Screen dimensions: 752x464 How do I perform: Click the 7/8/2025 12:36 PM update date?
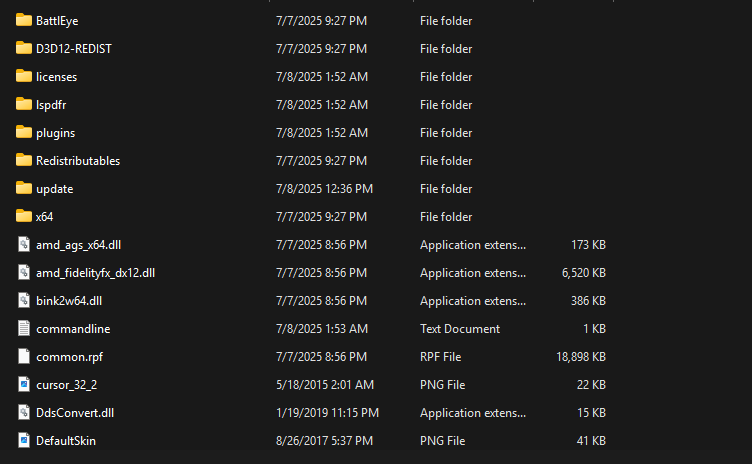324,188
